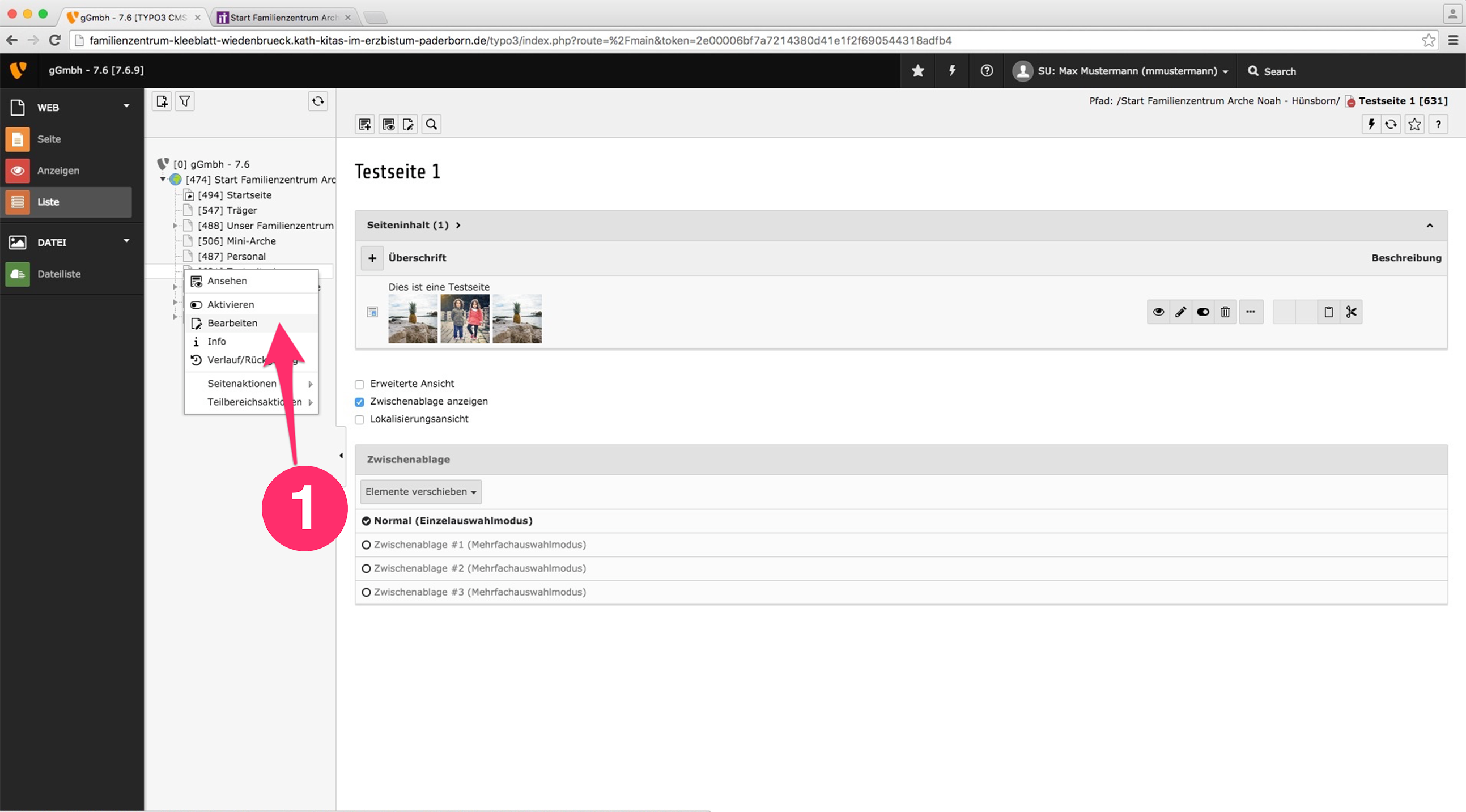Viewport: 1466px width, 812px height.
Task: Toggle visibility of the content element
Action: coord(1202,312)
